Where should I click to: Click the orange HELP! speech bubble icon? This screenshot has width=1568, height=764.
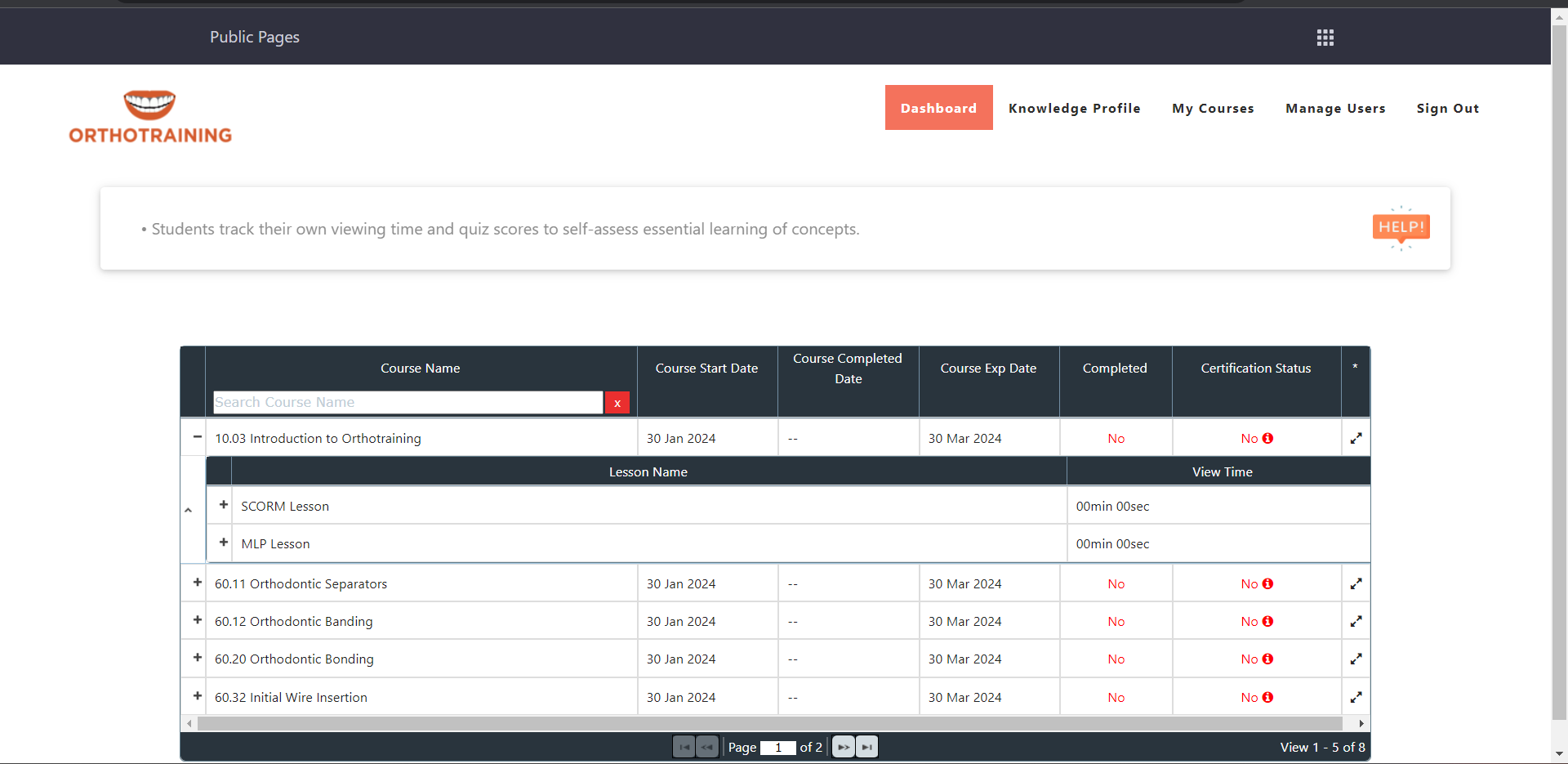tap(1401, 227)
